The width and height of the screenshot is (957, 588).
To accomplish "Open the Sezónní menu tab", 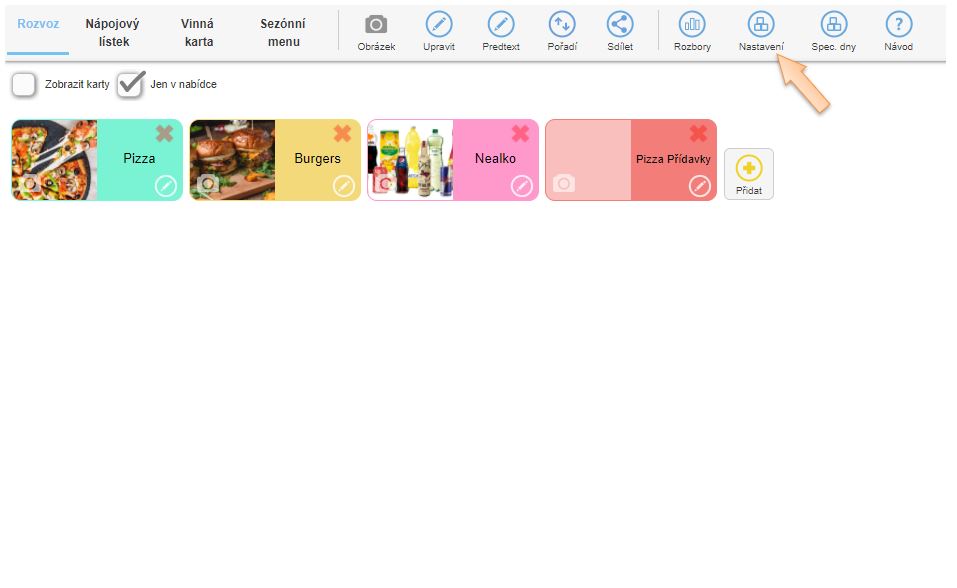I will [x=283, y=33].
